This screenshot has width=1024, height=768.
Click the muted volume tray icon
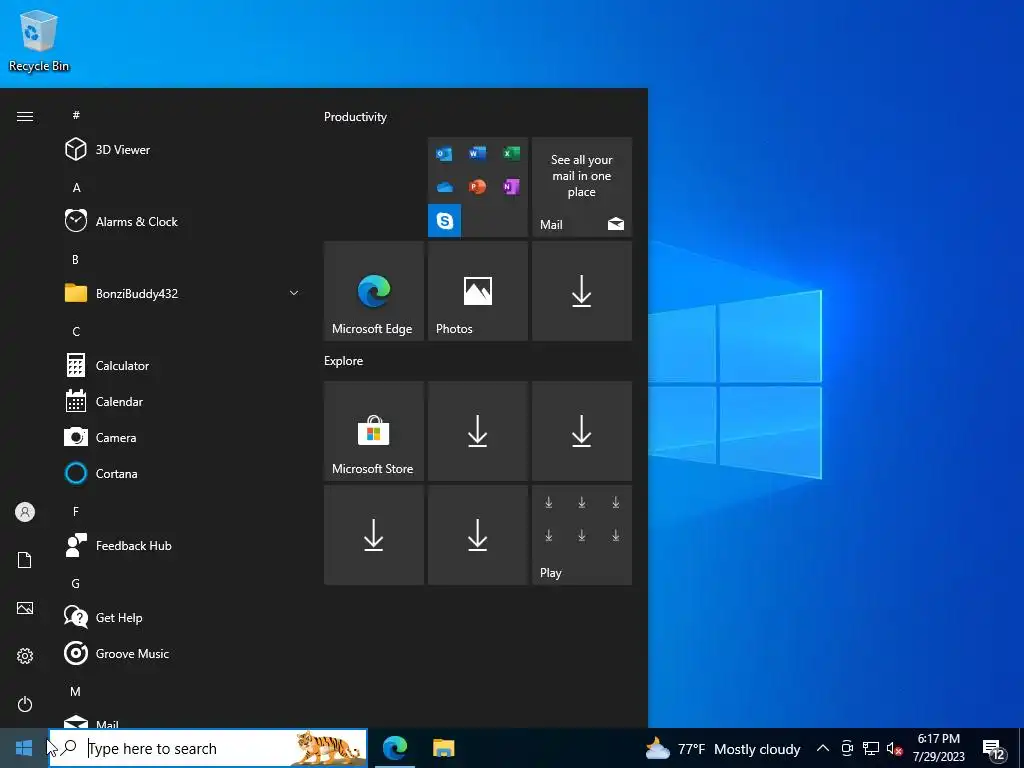pos(894,748)
